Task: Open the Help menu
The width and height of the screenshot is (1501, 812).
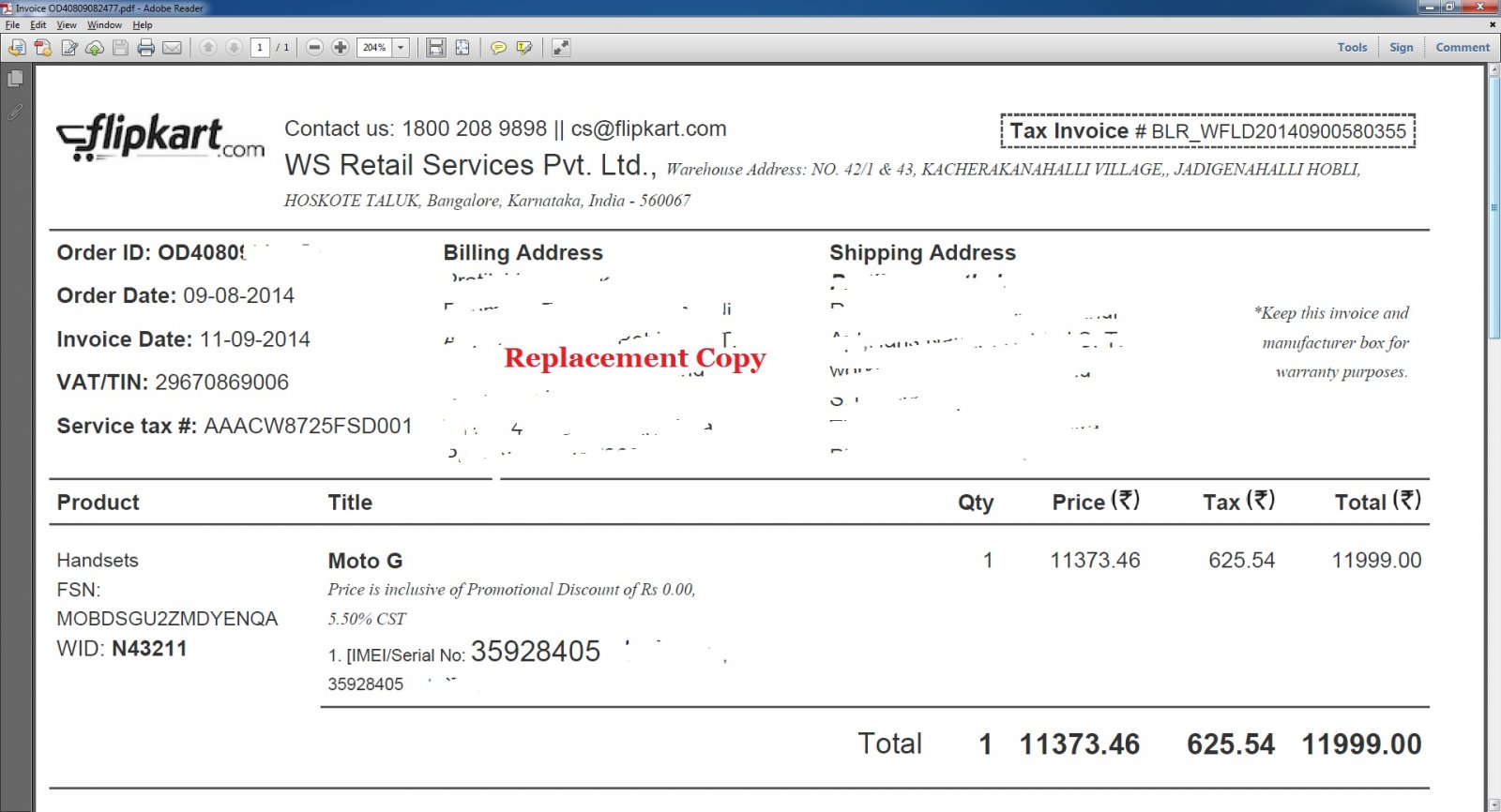Action: 143,25
